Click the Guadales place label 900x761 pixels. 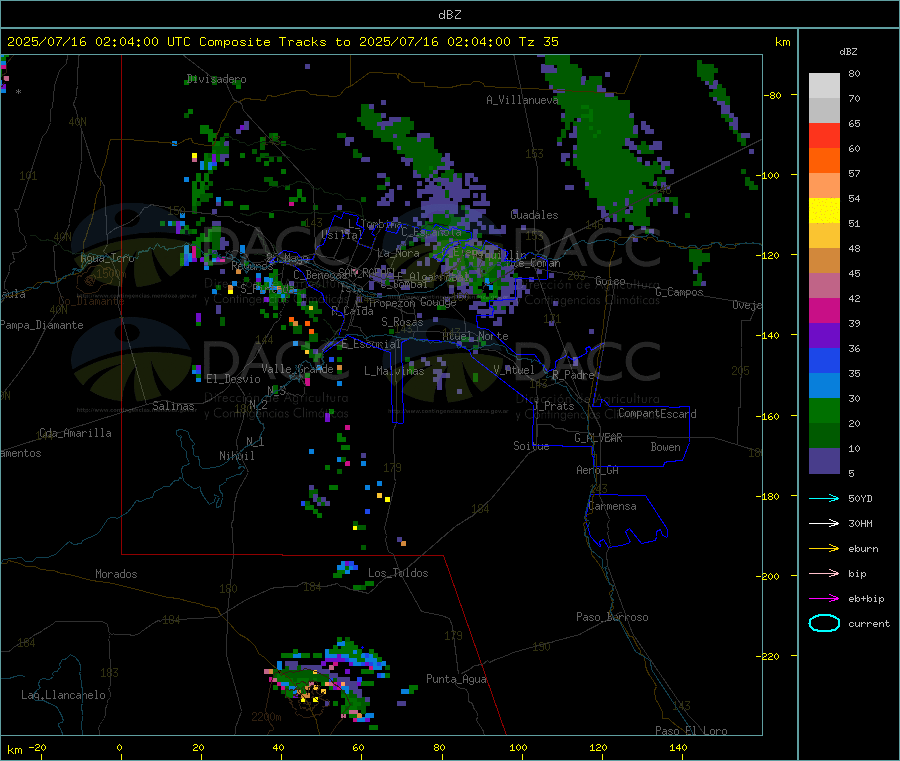point(534,215)
